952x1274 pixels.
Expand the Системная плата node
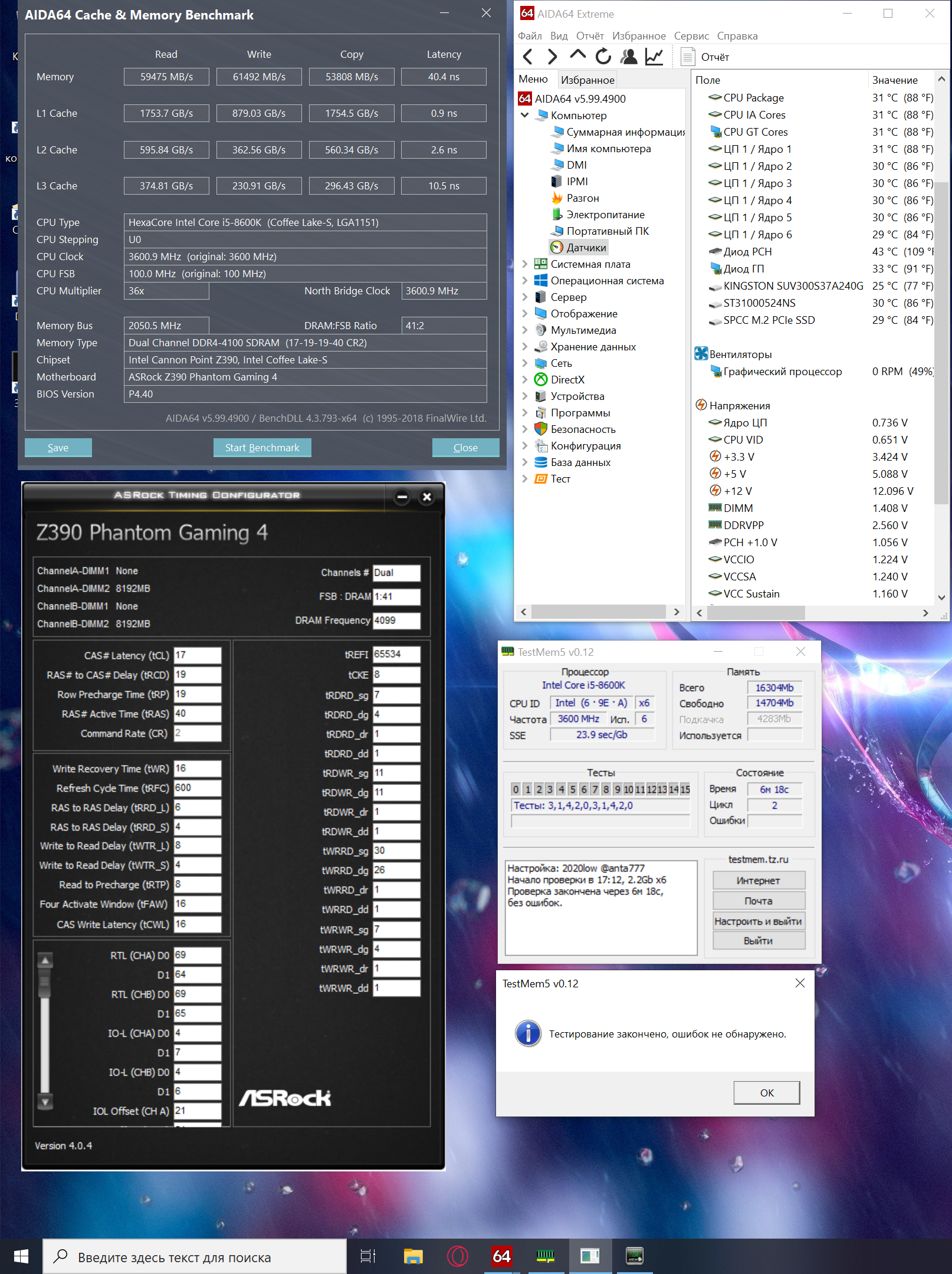524,264
